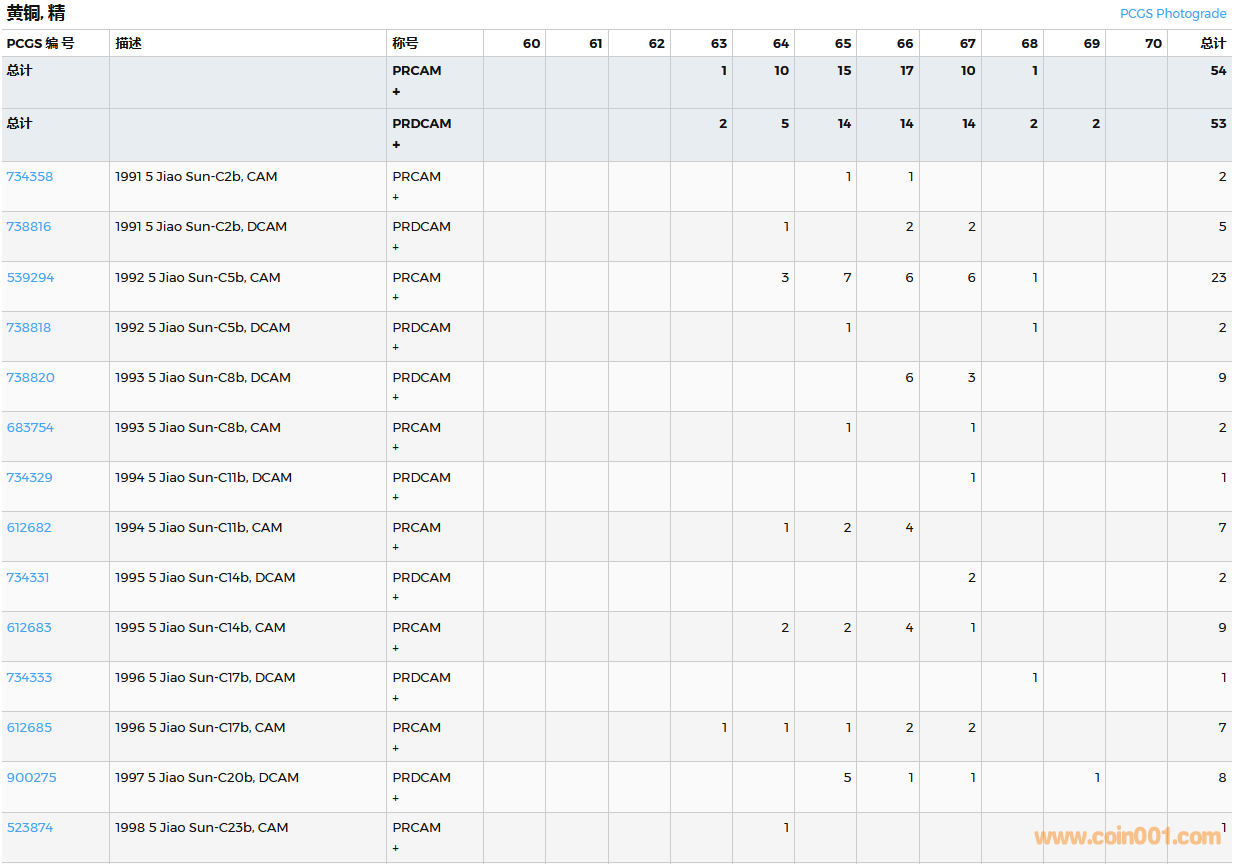Open the PCGS Photograde link
The height and width of the screenshot is (864, 1234).
pos(1172,14)
